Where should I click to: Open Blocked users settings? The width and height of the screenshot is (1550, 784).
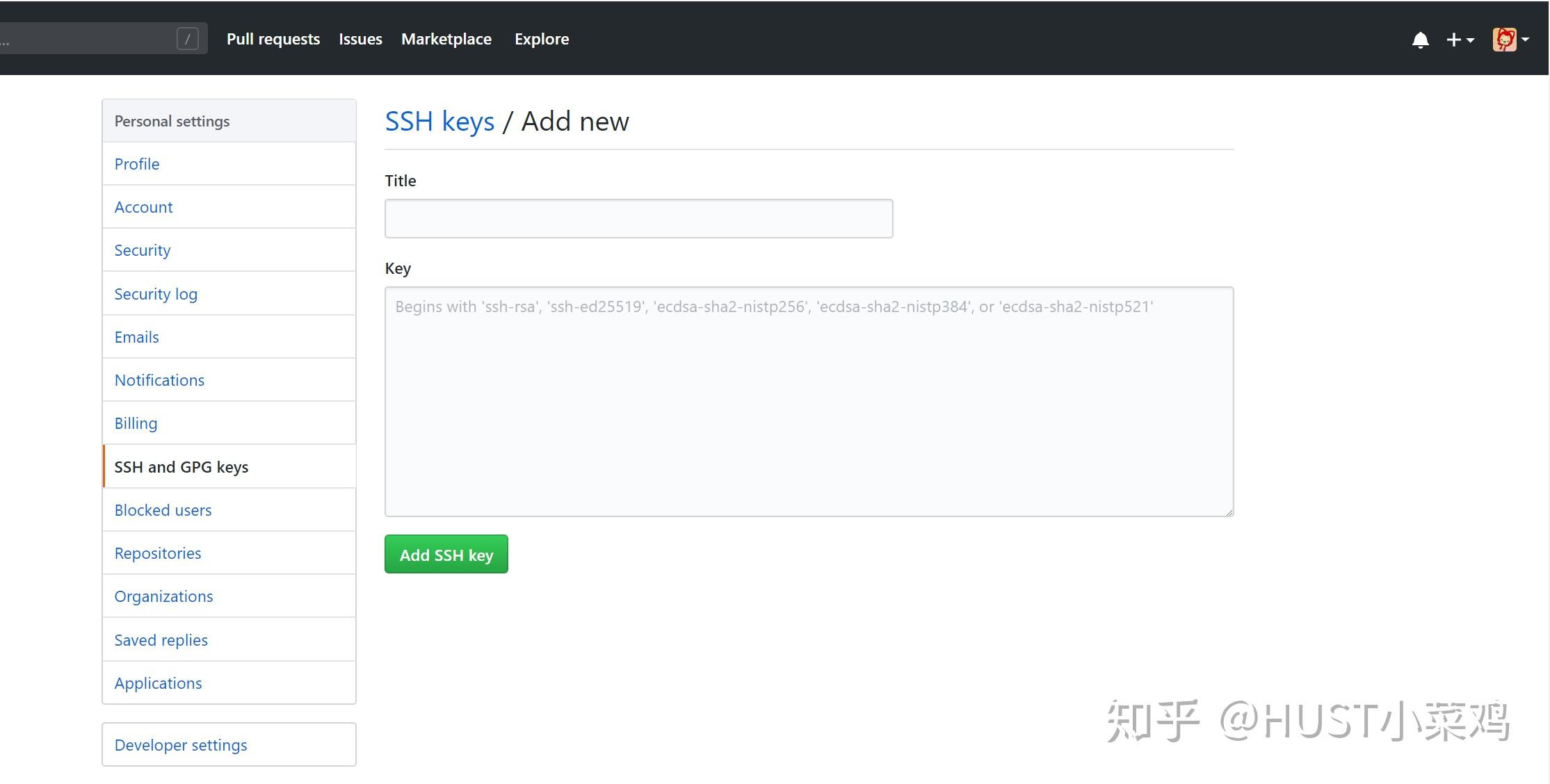click(x=163, y=510)
